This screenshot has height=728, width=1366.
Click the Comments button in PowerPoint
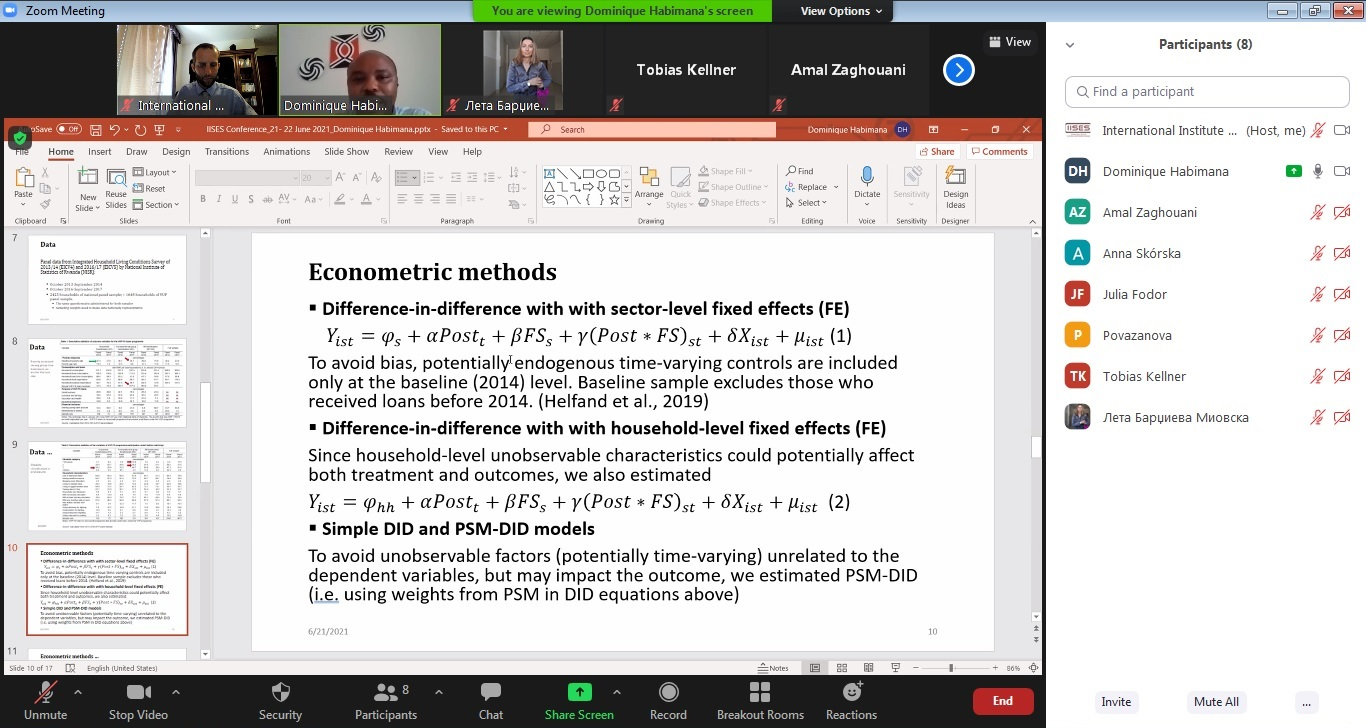999,152
